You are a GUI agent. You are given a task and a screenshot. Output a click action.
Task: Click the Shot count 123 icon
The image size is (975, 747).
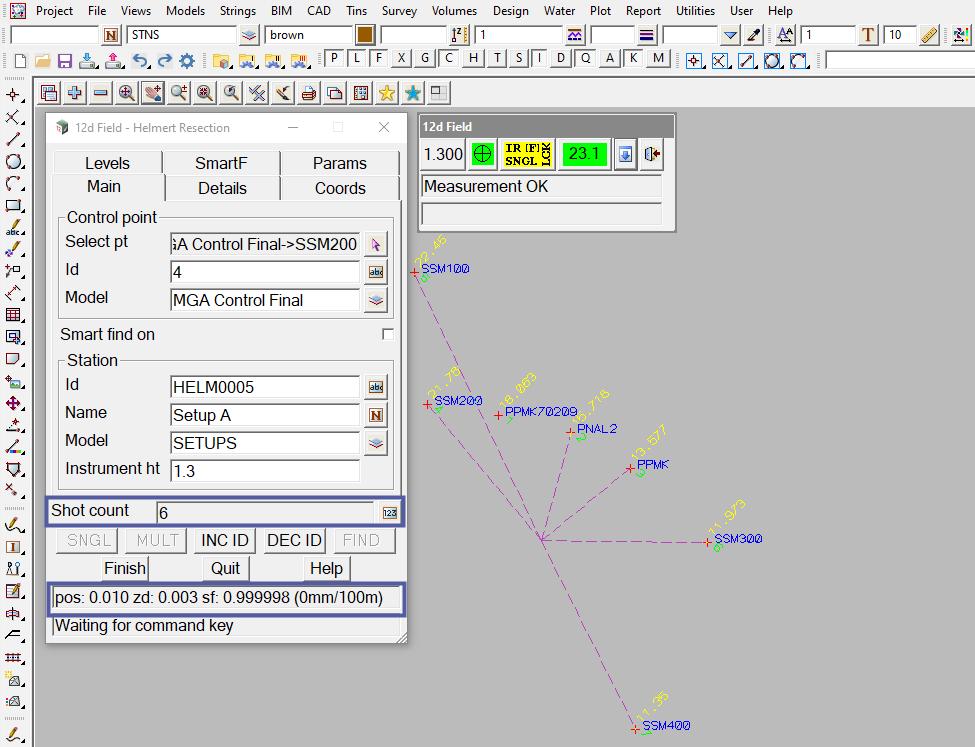tap(389, 513)
